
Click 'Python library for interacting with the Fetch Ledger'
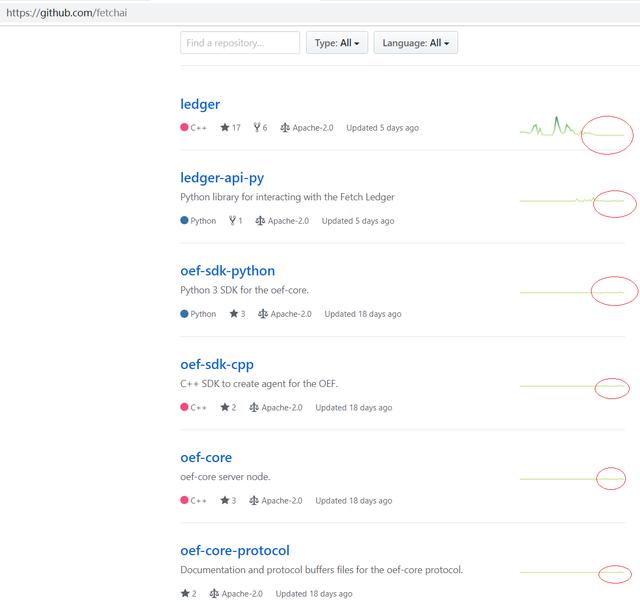click(287, 197)
